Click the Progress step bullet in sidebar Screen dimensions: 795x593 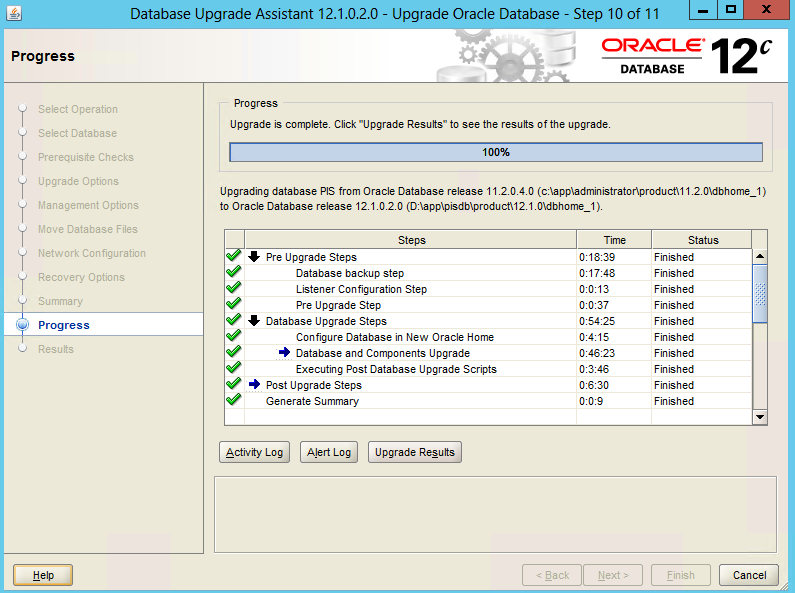coord(22,325)
